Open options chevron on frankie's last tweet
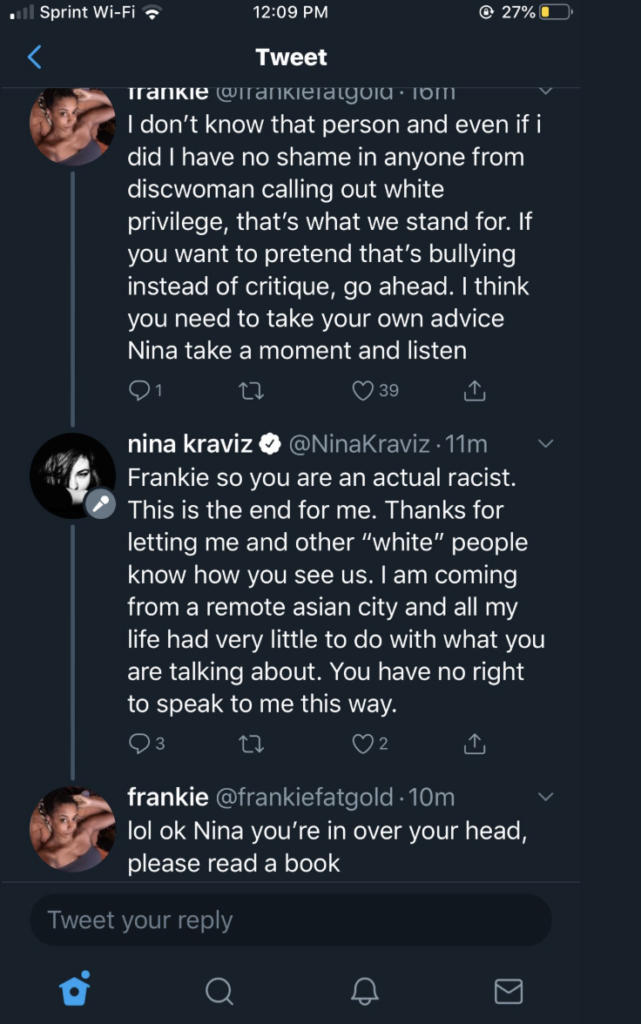 coord(546,797)
